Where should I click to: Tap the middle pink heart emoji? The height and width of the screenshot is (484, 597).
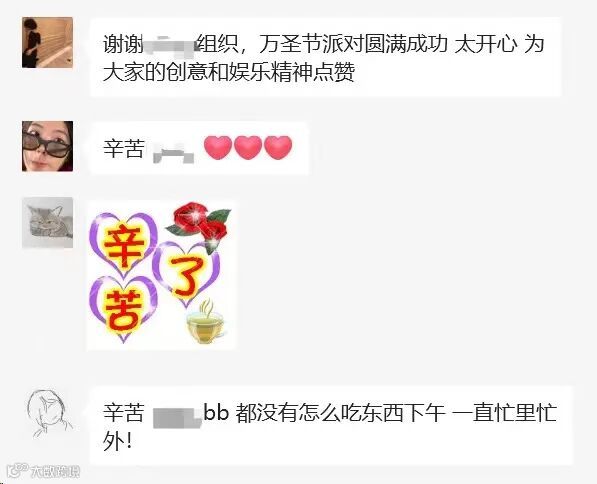248,147
